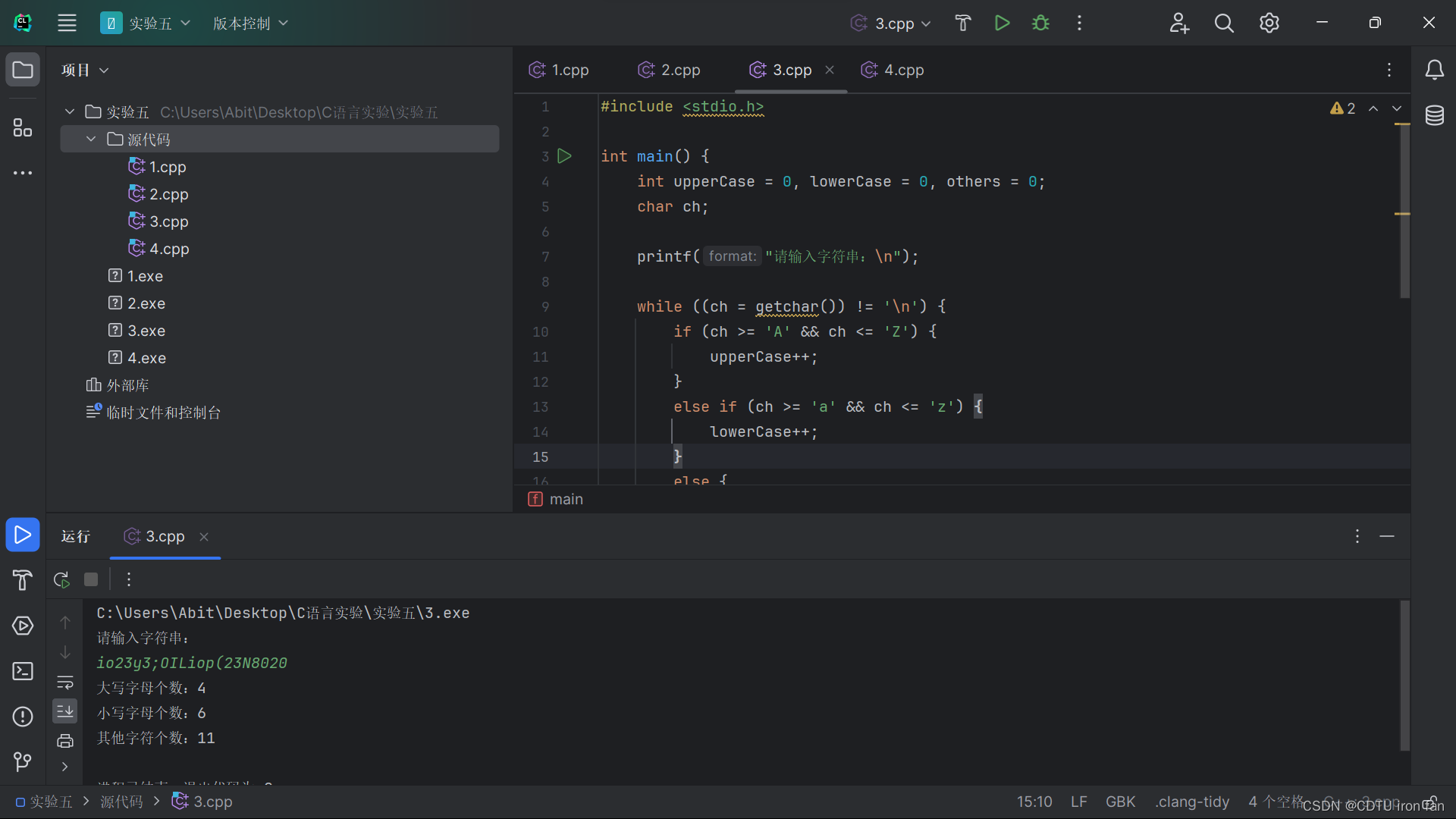
Task: Open the Structure tool window icon
Action: coord(23,127)
